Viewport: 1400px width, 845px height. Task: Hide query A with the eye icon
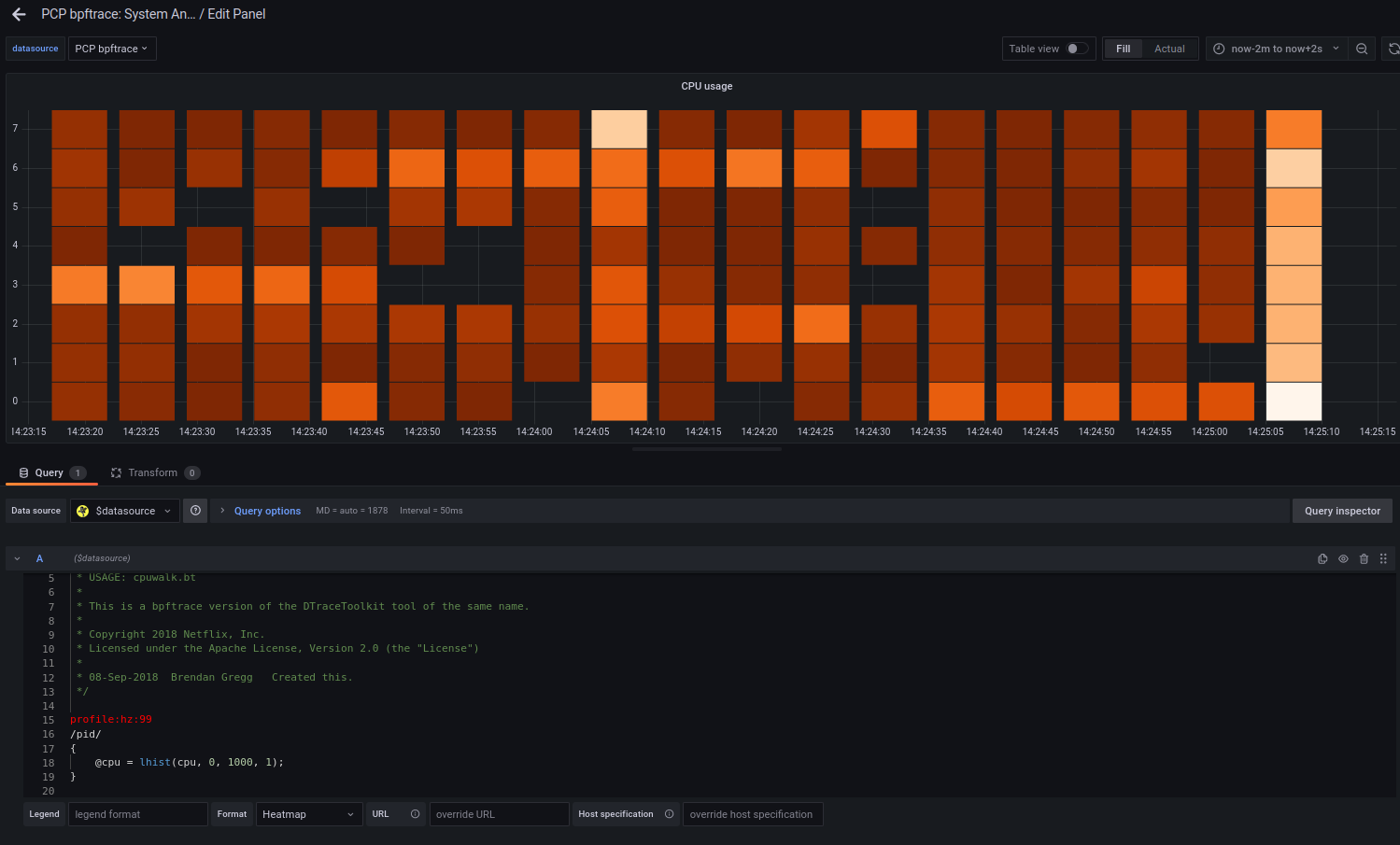(x=1343, y=558)
